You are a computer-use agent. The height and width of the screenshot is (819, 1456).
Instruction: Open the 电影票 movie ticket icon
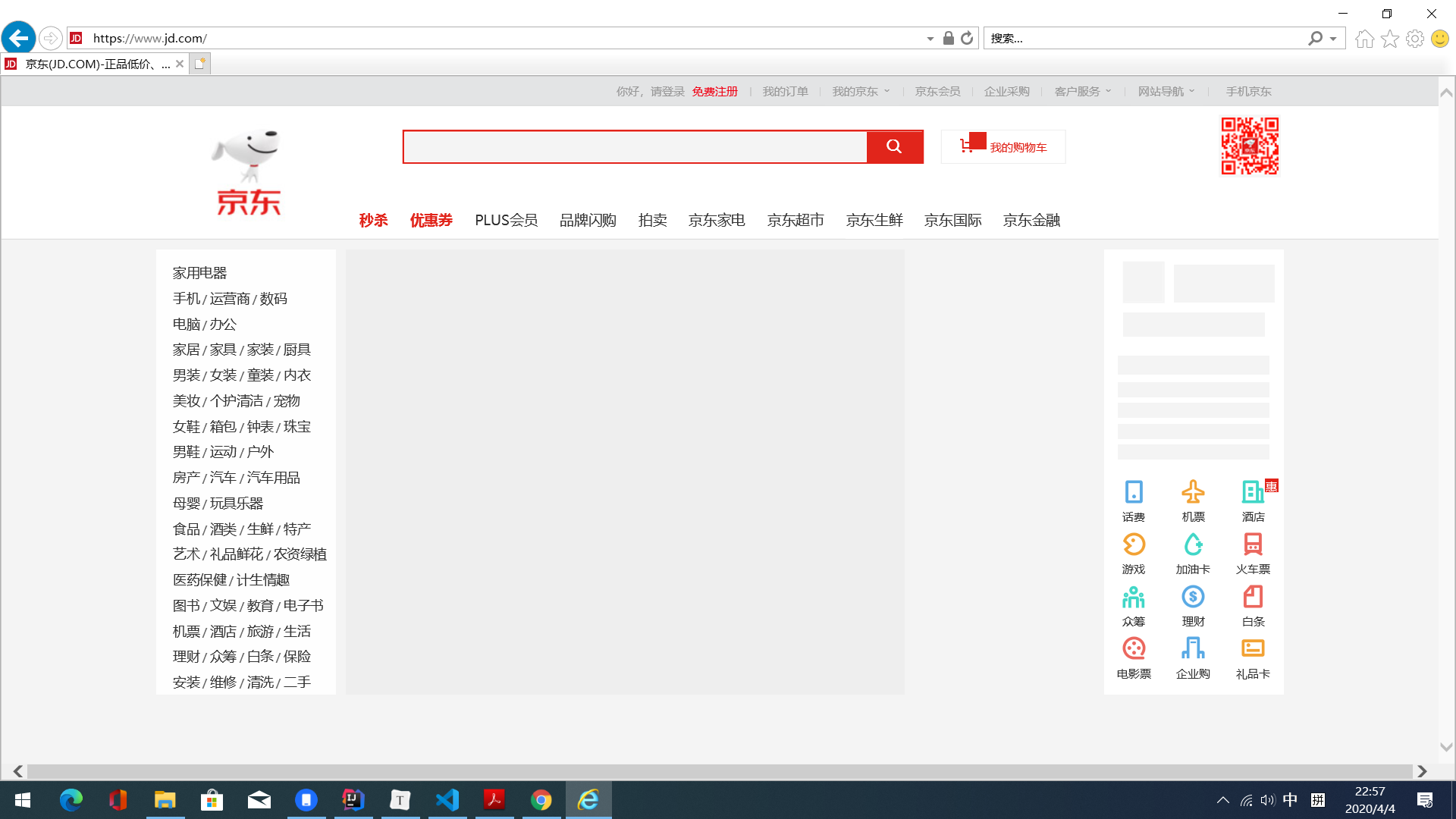click(x=1134, y=649)
